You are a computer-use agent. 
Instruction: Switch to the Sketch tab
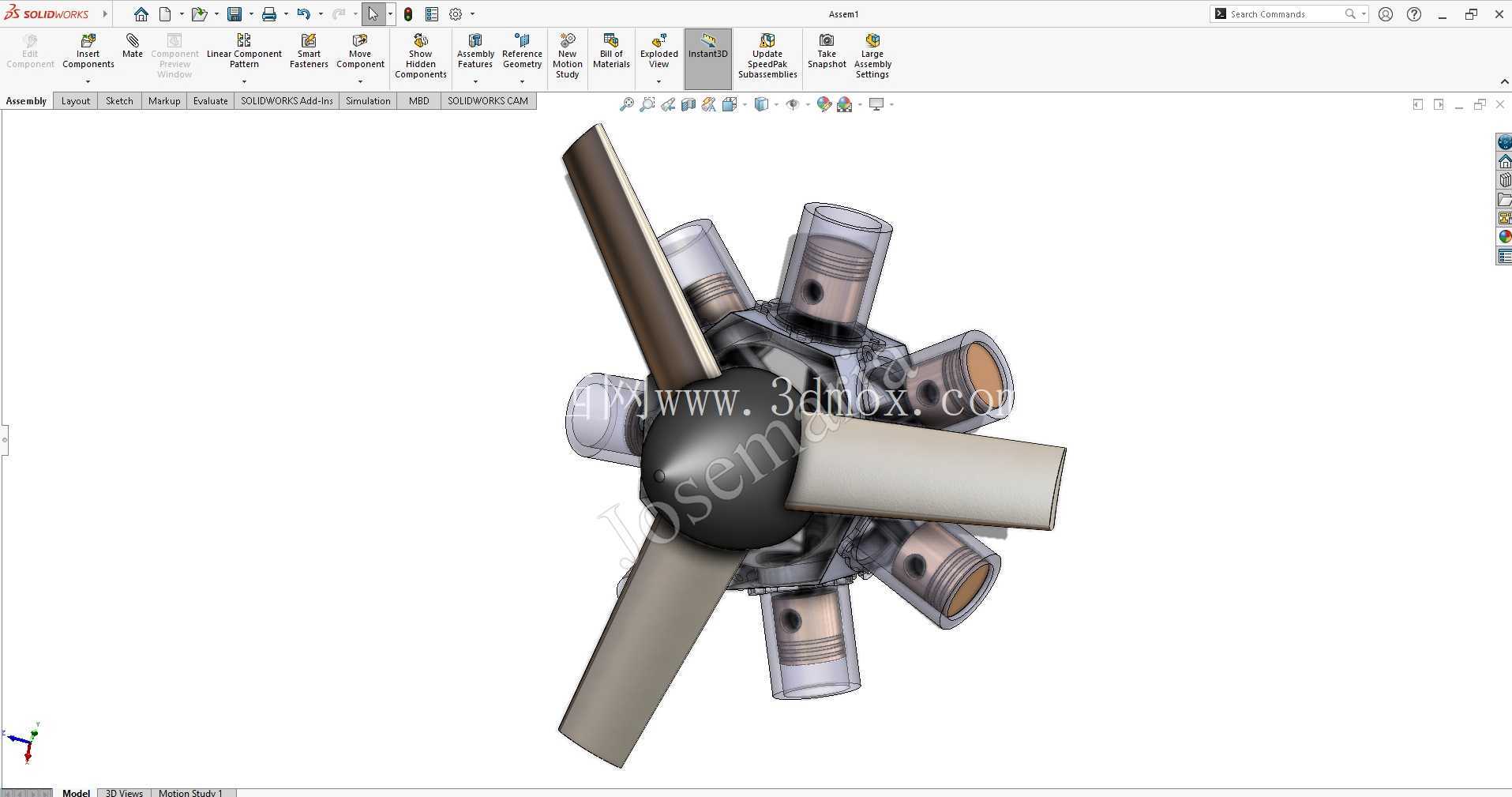click(119, 101)
